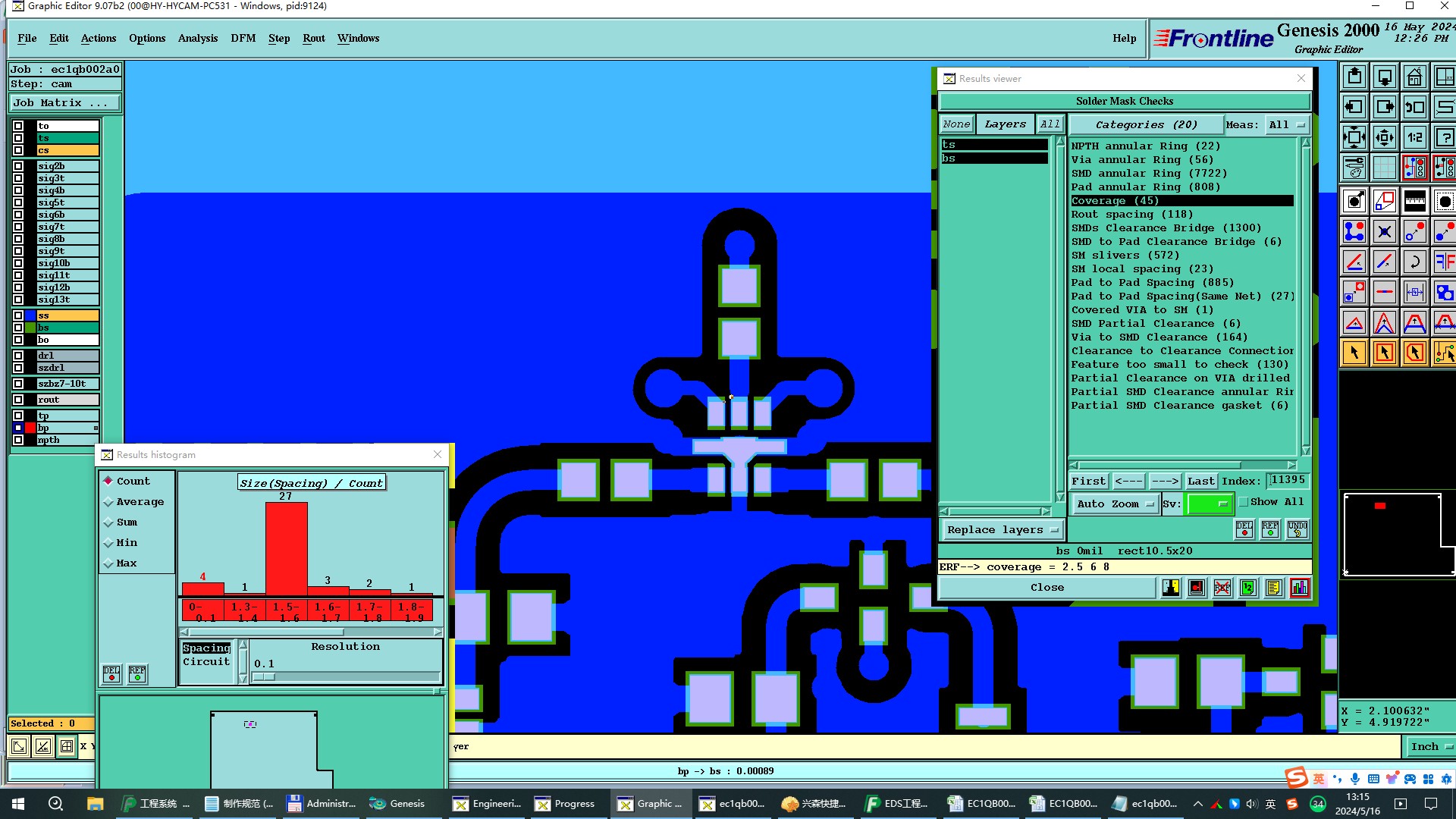1456x819 pixels.
Task: Enable the Show All checkbox
Action: tap(1244, 502)
